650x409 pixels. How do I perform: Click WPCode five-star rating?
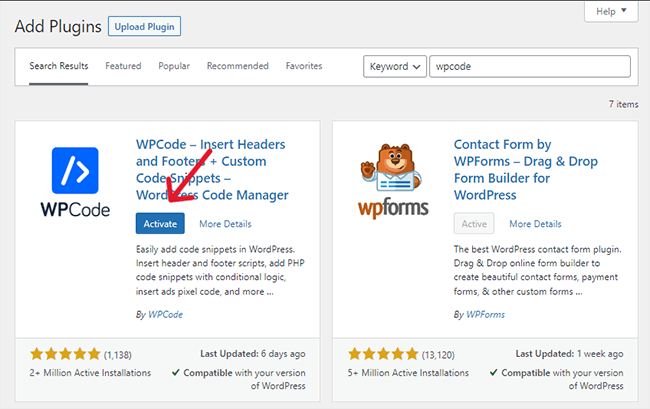coord(65,354)
